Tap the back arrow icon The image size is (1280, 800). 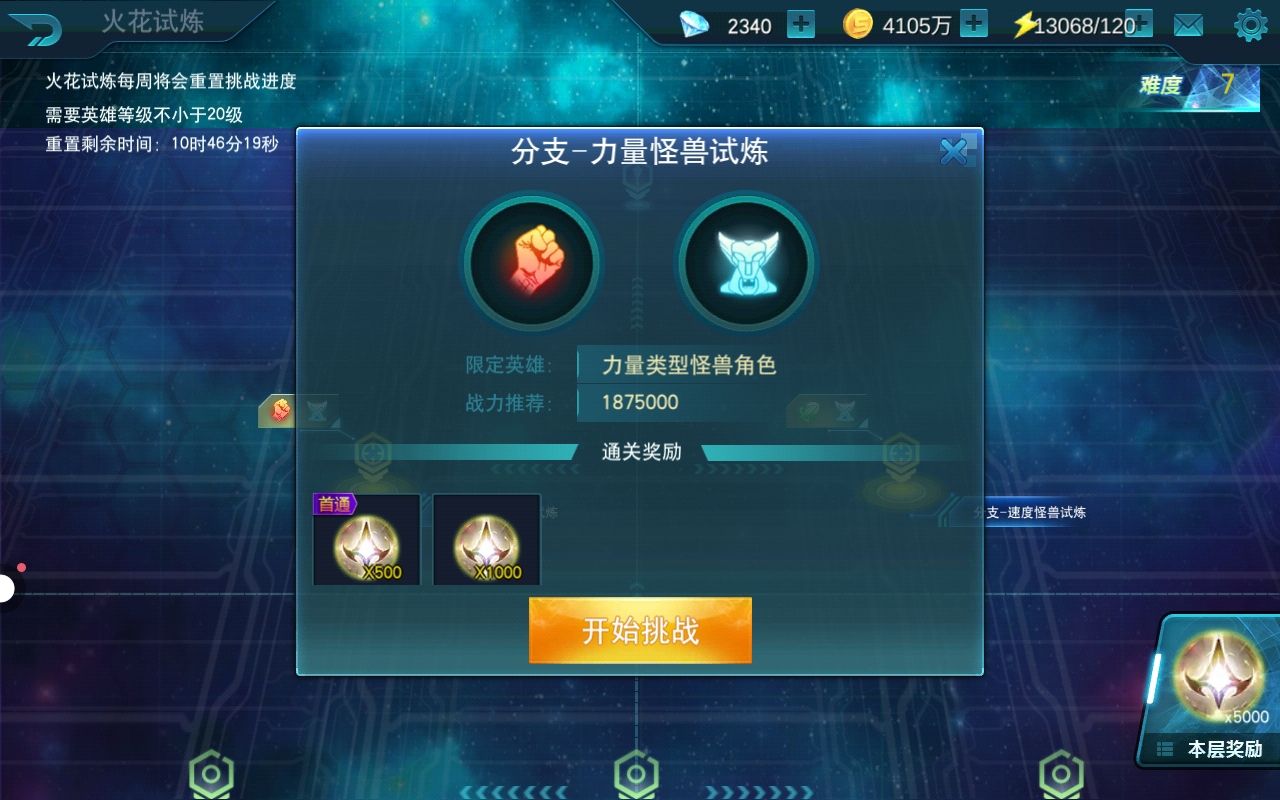[x=36, y=28]
